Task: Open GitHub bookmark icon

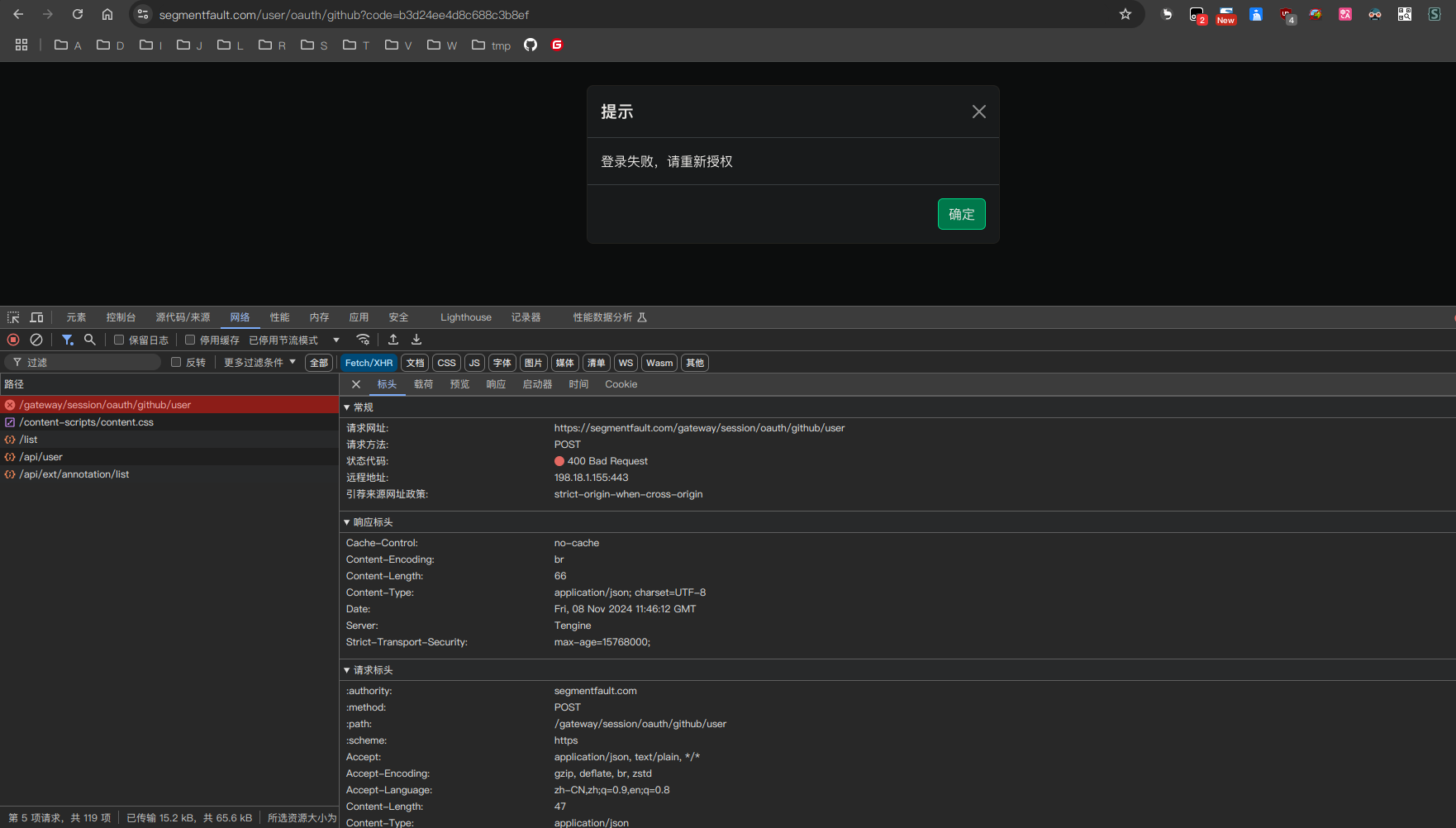Action: coord(531,45)
